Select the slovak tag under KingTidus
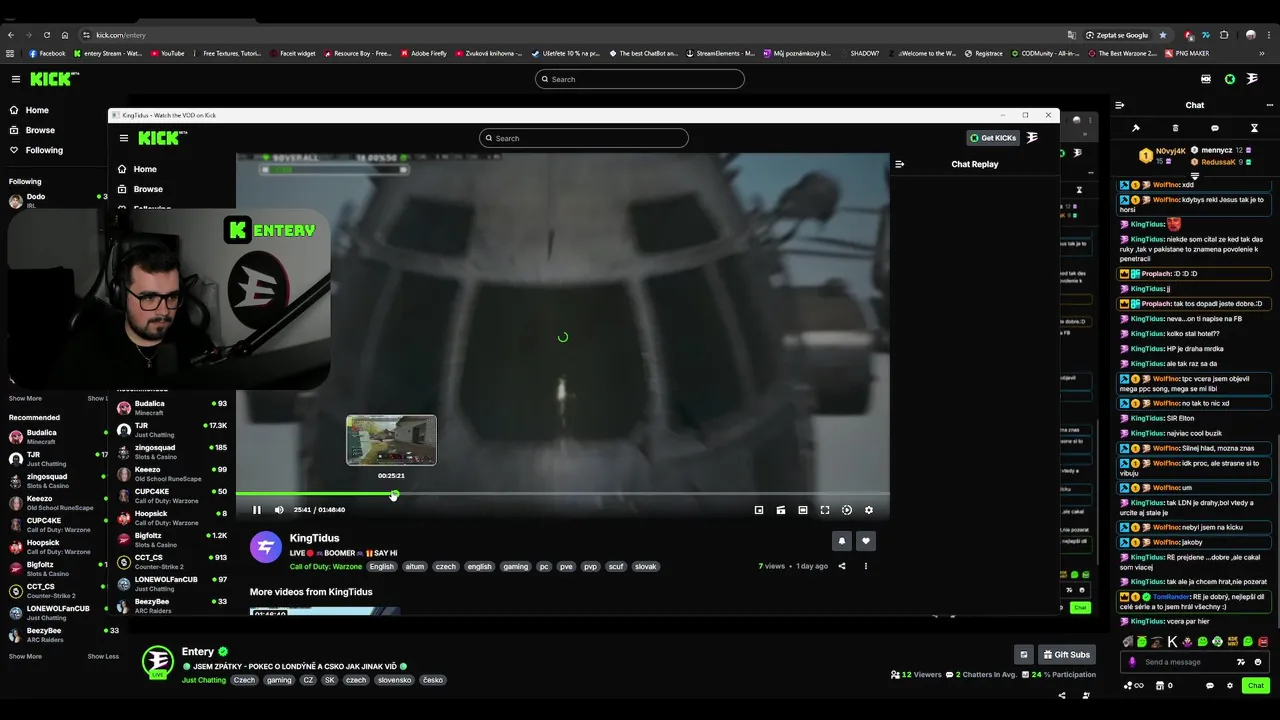Screen dimensions: 1280x720 click(646, 566)
